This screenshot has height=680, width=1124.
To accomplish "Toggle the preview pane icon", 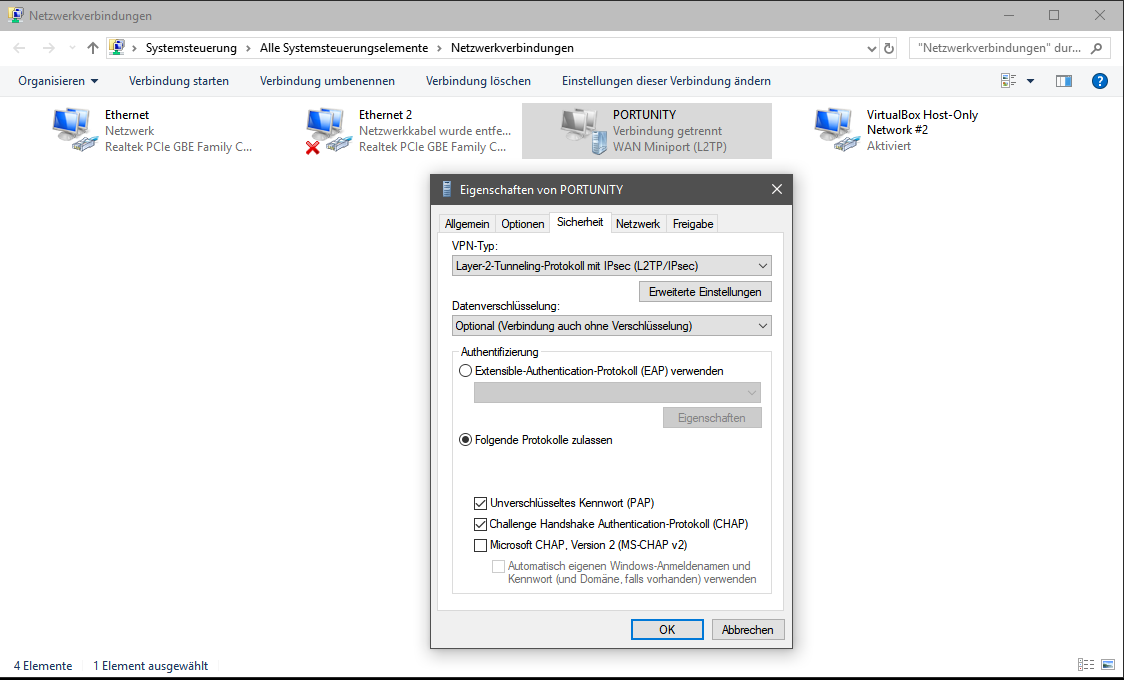I will (x=1064, y=81).
